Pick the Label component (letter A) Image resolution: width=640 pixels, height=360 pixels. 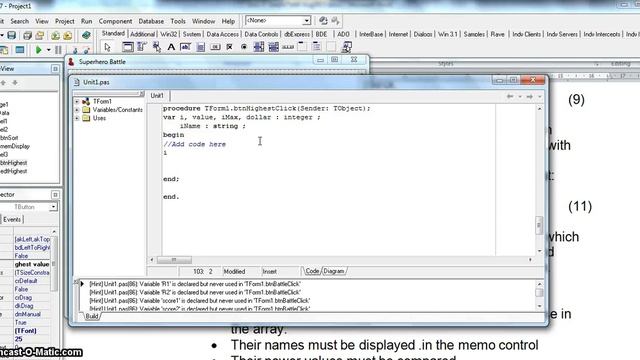171,47
